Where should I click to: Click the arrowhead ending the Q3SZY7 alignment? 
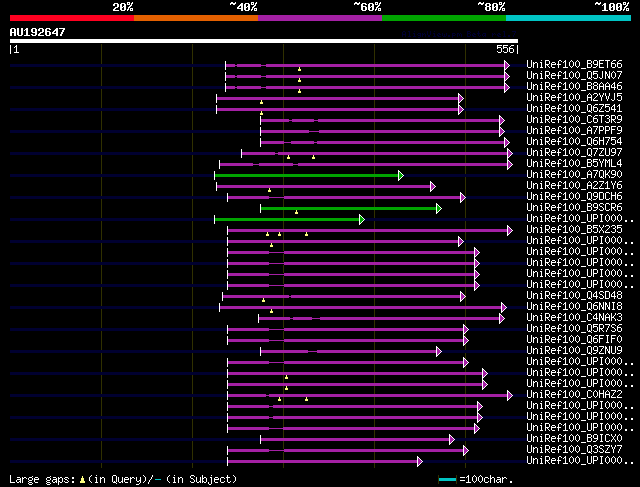(x=466, y=451)
